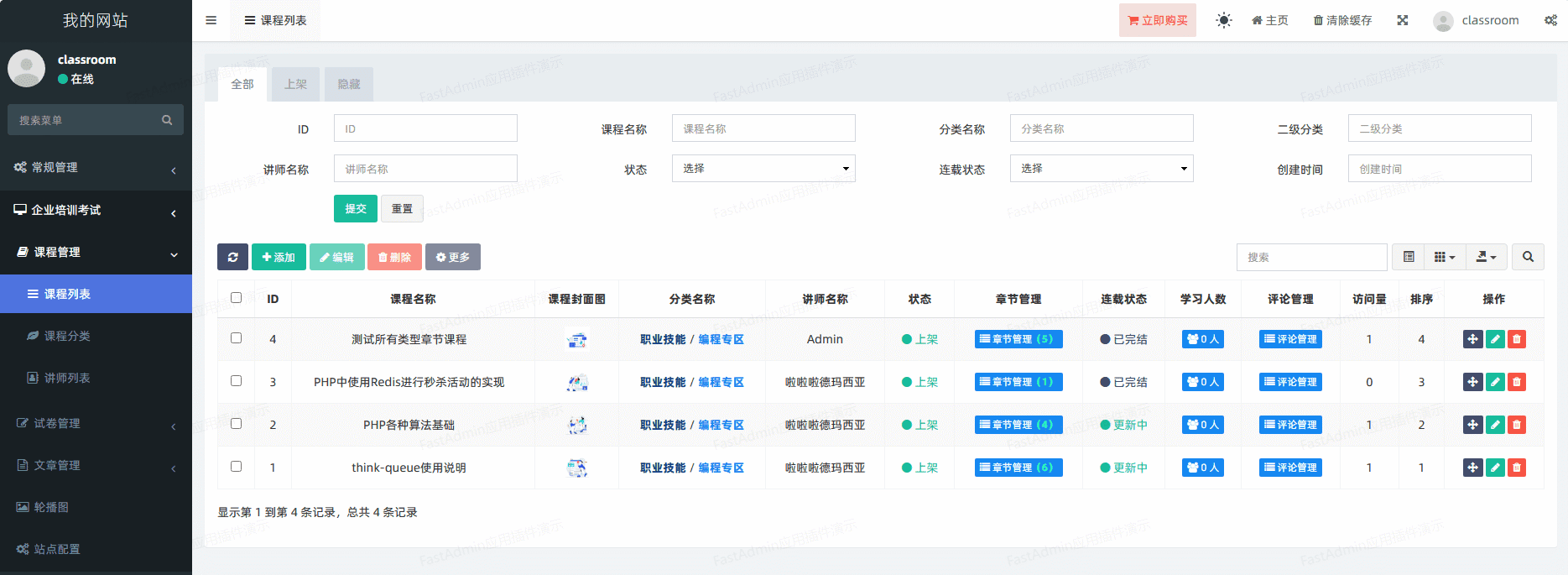Switch theme with the sun icon
1568x575 pixels.
coord(1224,20)
